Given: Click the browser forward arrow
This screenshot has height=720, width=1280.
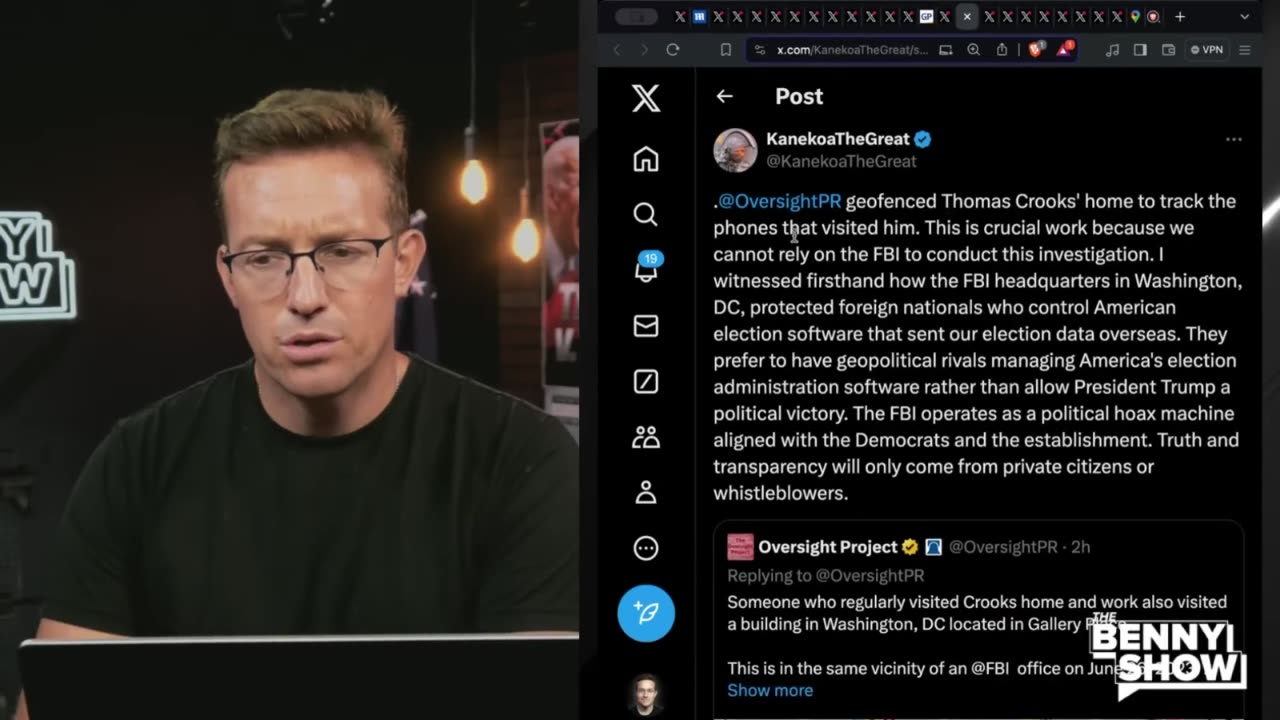Looking at the screenshot, I should pyautogui.click(x=644, y=49).
